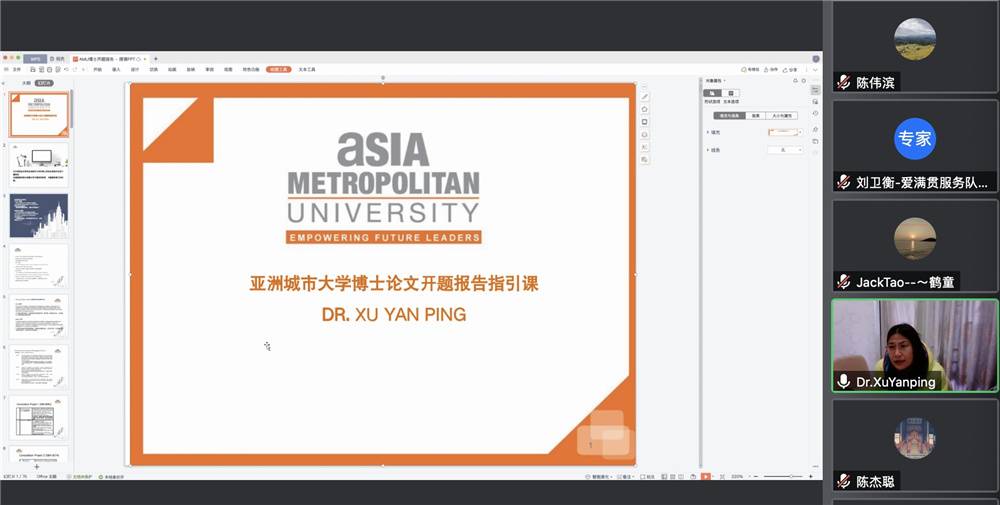The image size is (1000, 505).
Task: Open the line style dropdown showing 无
Action: 785,150
